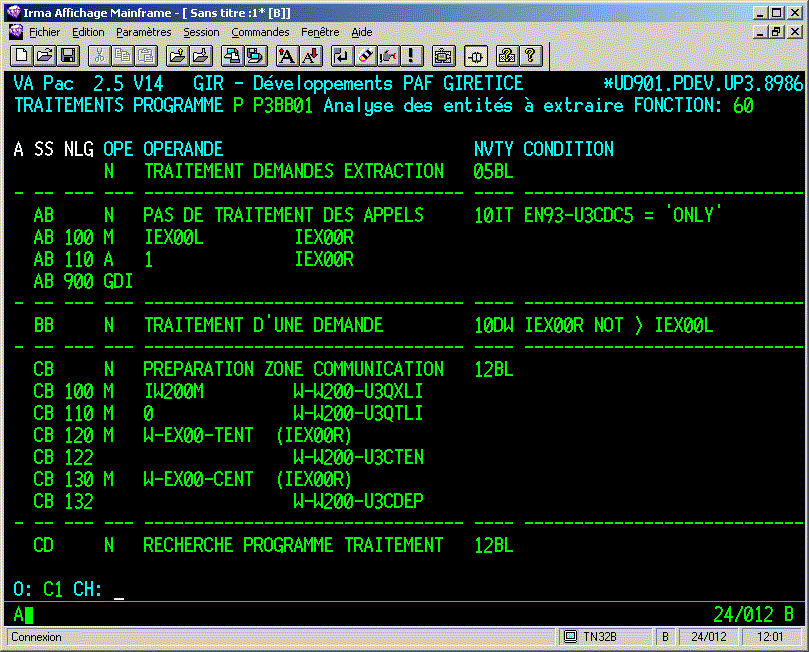Click the keyboard/terminal settings icon

[x=443, y=56]
